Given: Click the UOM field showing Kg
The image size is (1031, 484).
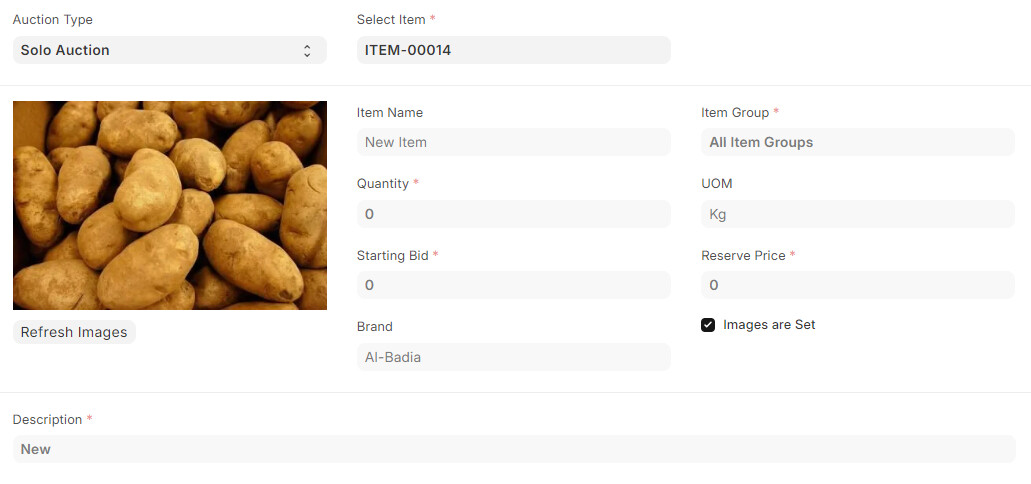Looking at the screenshot, I should click(858, 214).
